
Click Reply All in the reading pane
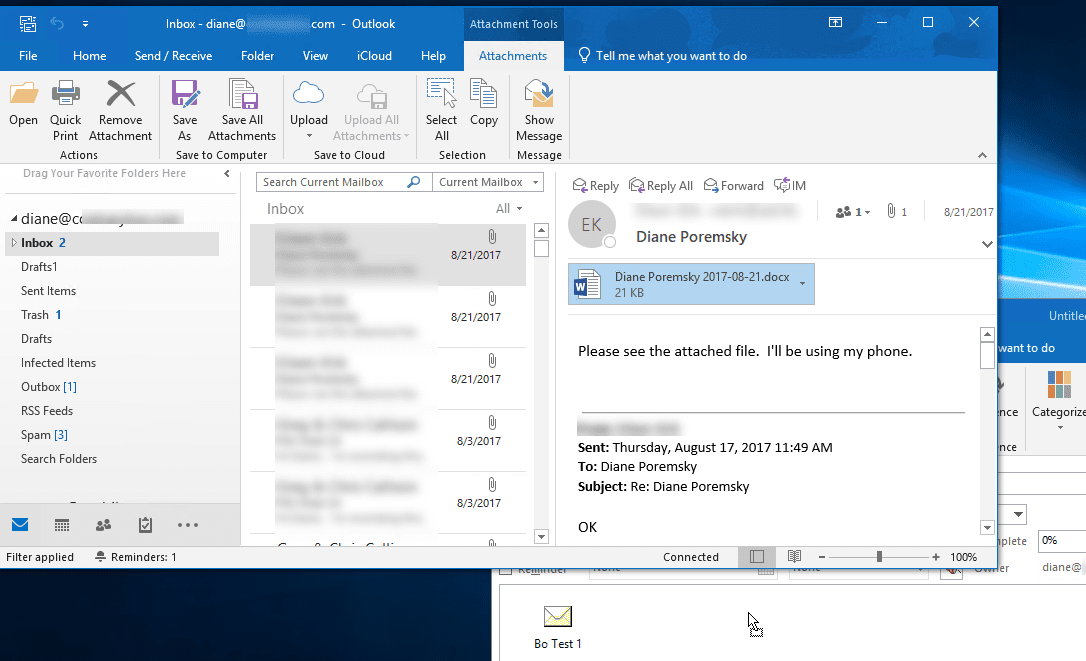(x=661, y=186)
